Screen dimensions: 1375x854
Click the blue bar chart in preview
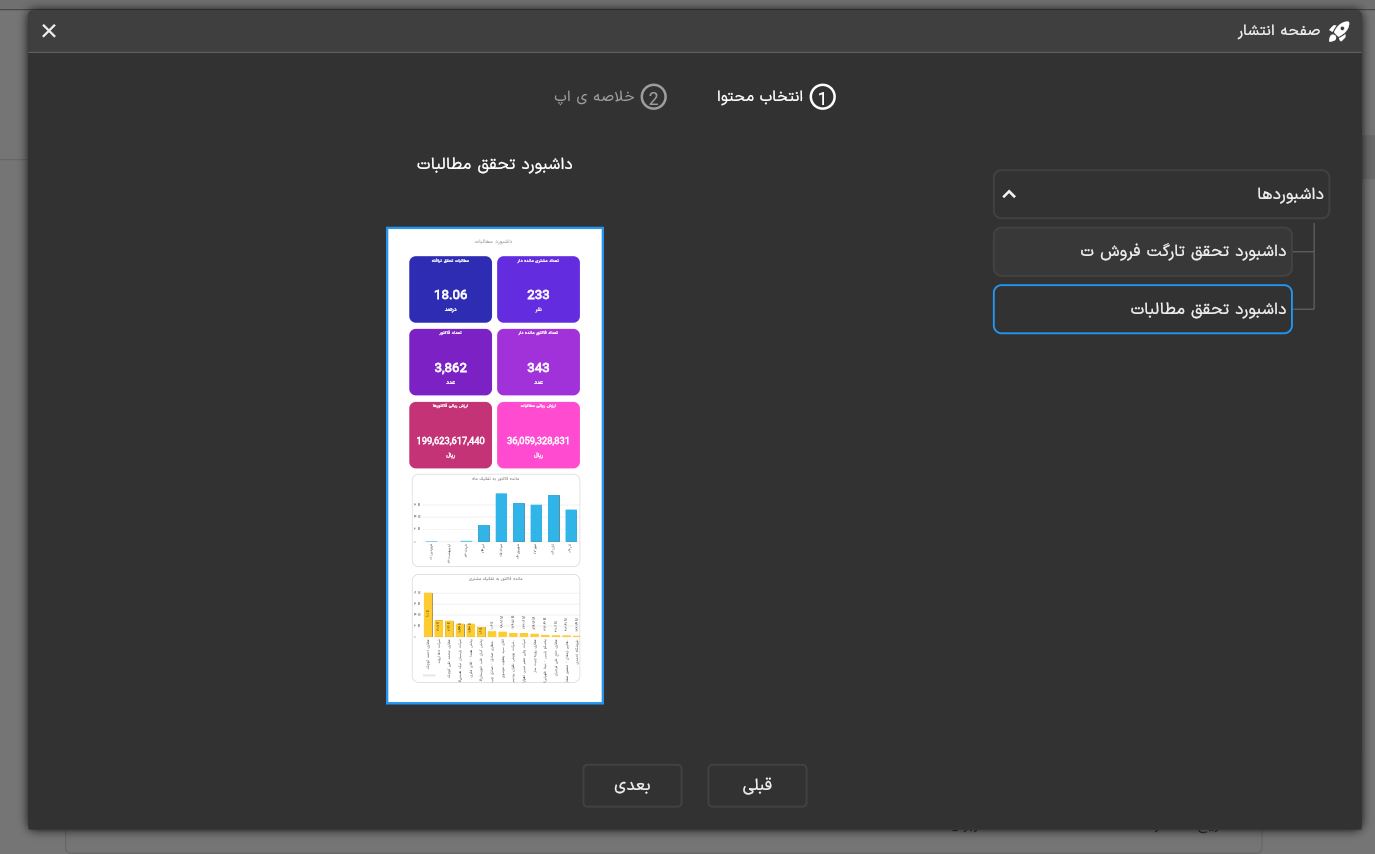pos(496,520)
